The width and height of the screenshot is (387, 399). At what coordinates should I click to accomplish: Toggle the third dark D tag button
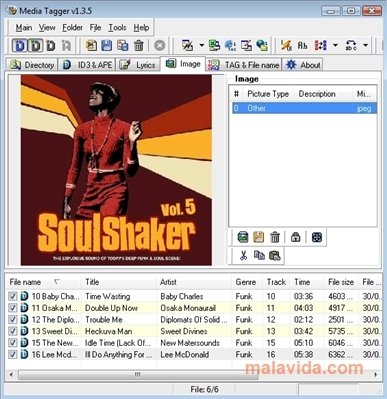(x=51, y=45)
